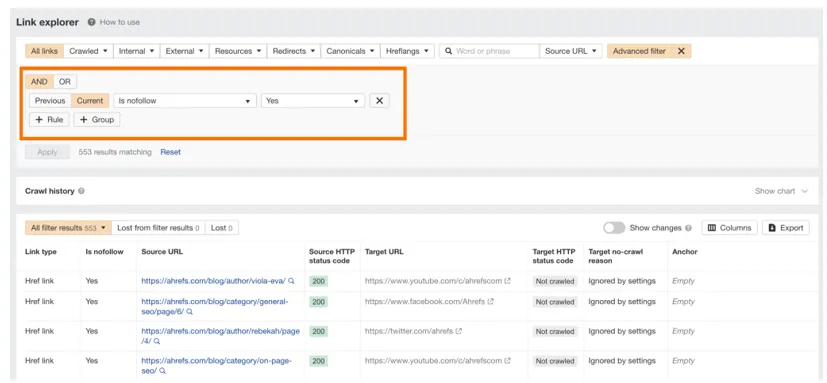Click the magnifier icon beside on-page-seo URL
Image resolution: width=827 pixels, height=383 pixels.
tap(162, 371)
